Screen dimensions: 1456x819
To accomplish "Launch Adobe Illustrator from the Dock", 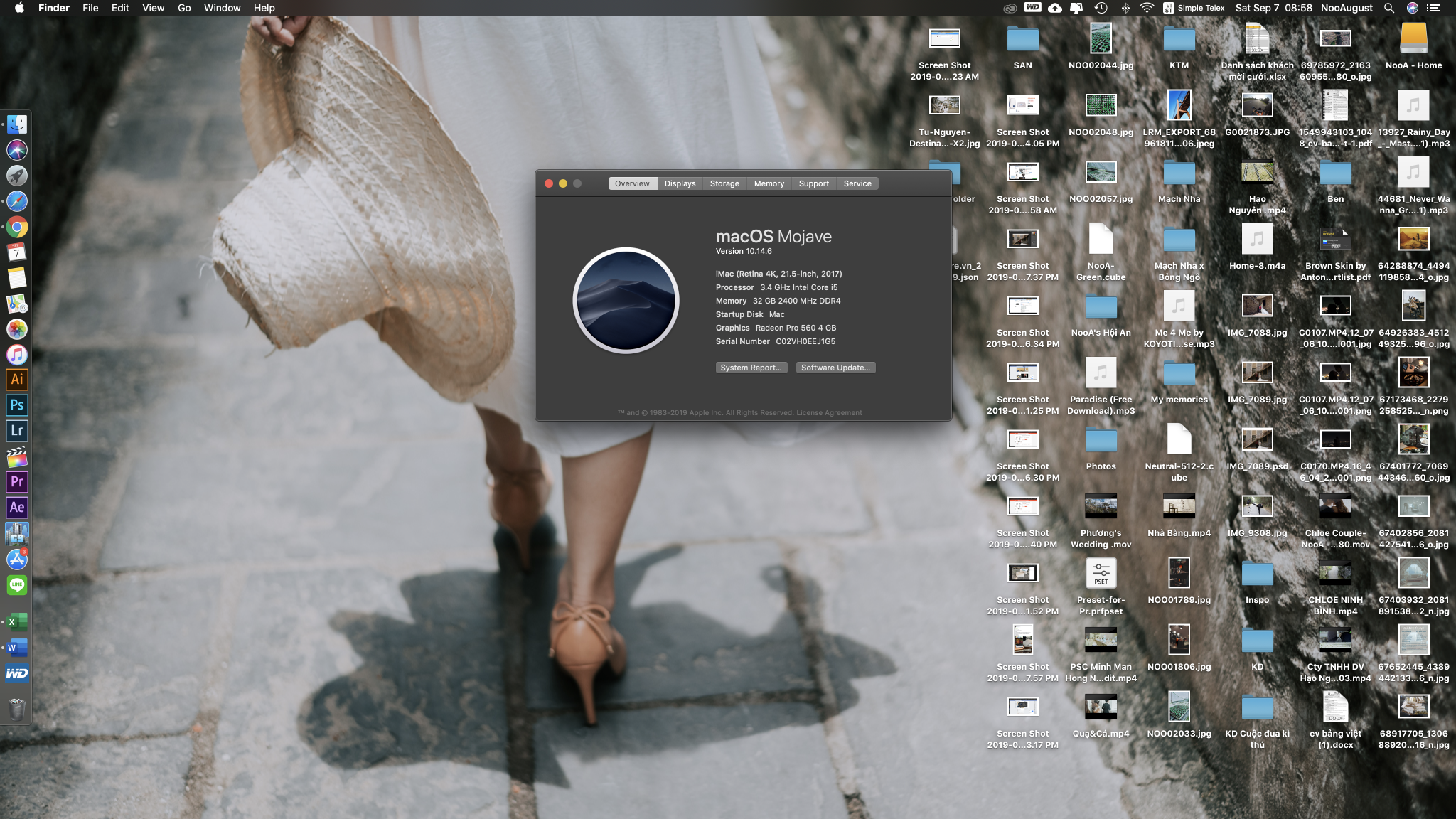I will coord(17,380).
